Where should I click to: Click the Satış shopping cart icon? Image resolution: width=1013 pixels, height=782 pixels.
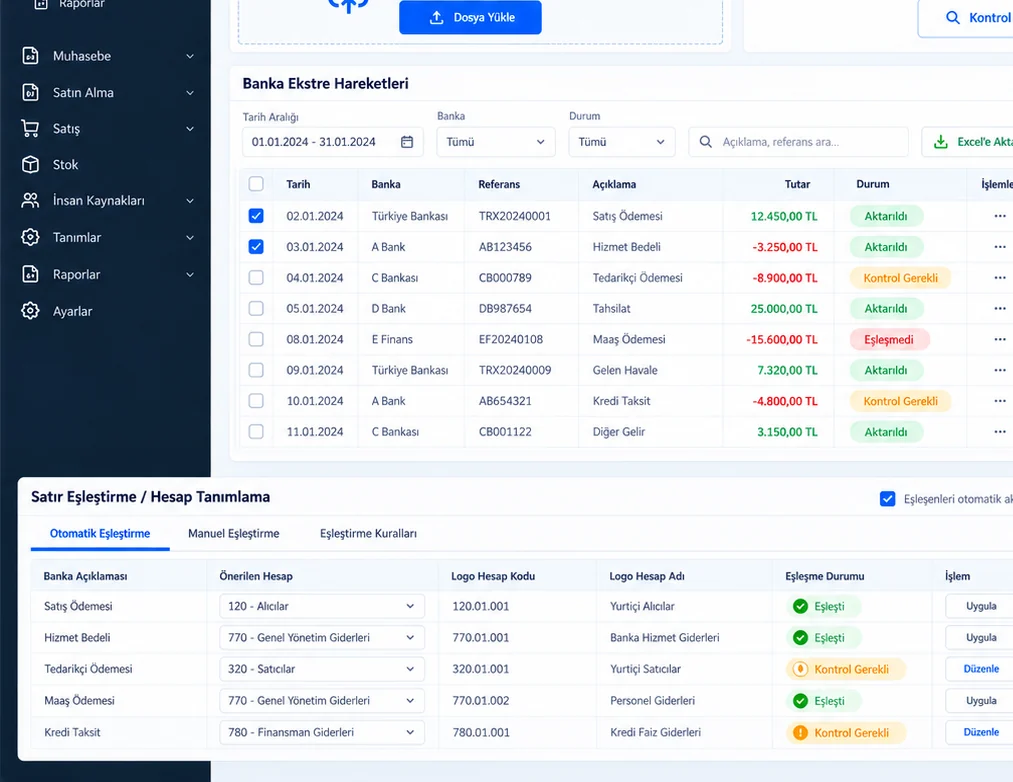pos(30,128)
